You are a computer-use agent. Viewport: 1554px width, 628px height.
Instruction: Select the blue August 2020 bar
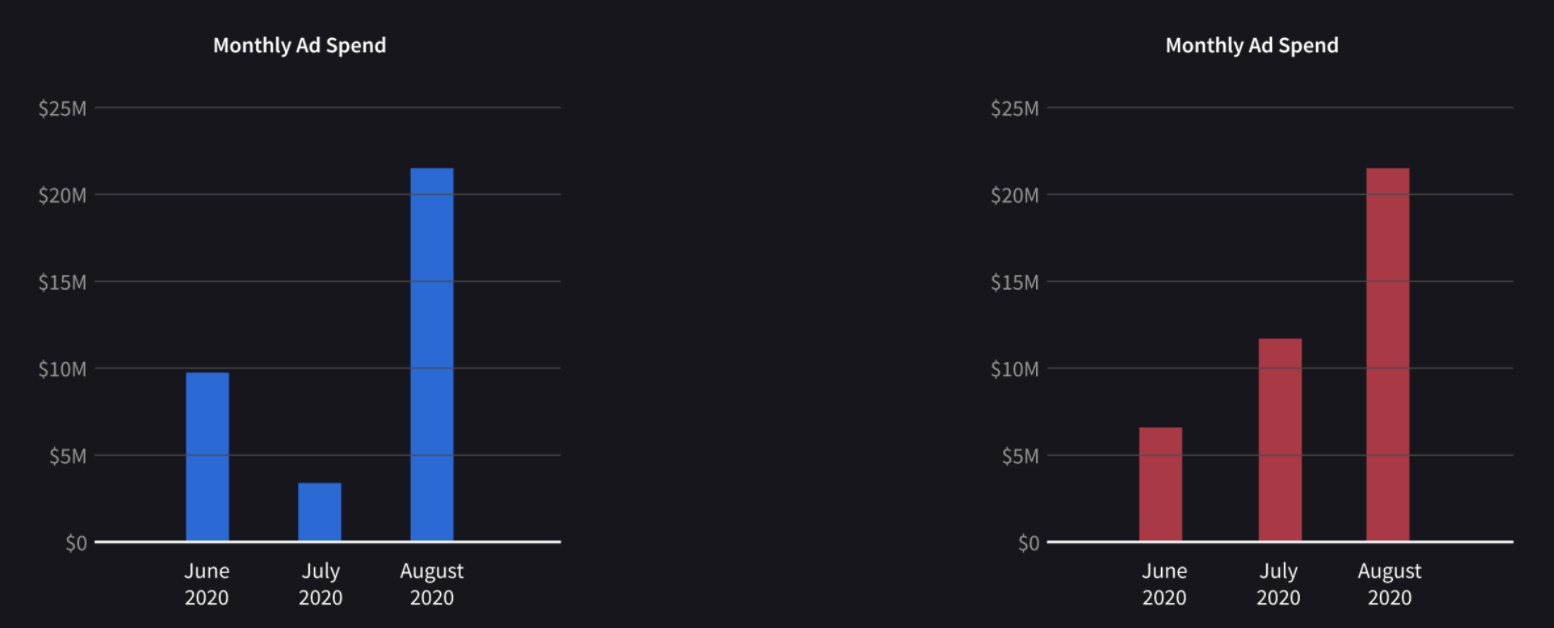(432, 355)
